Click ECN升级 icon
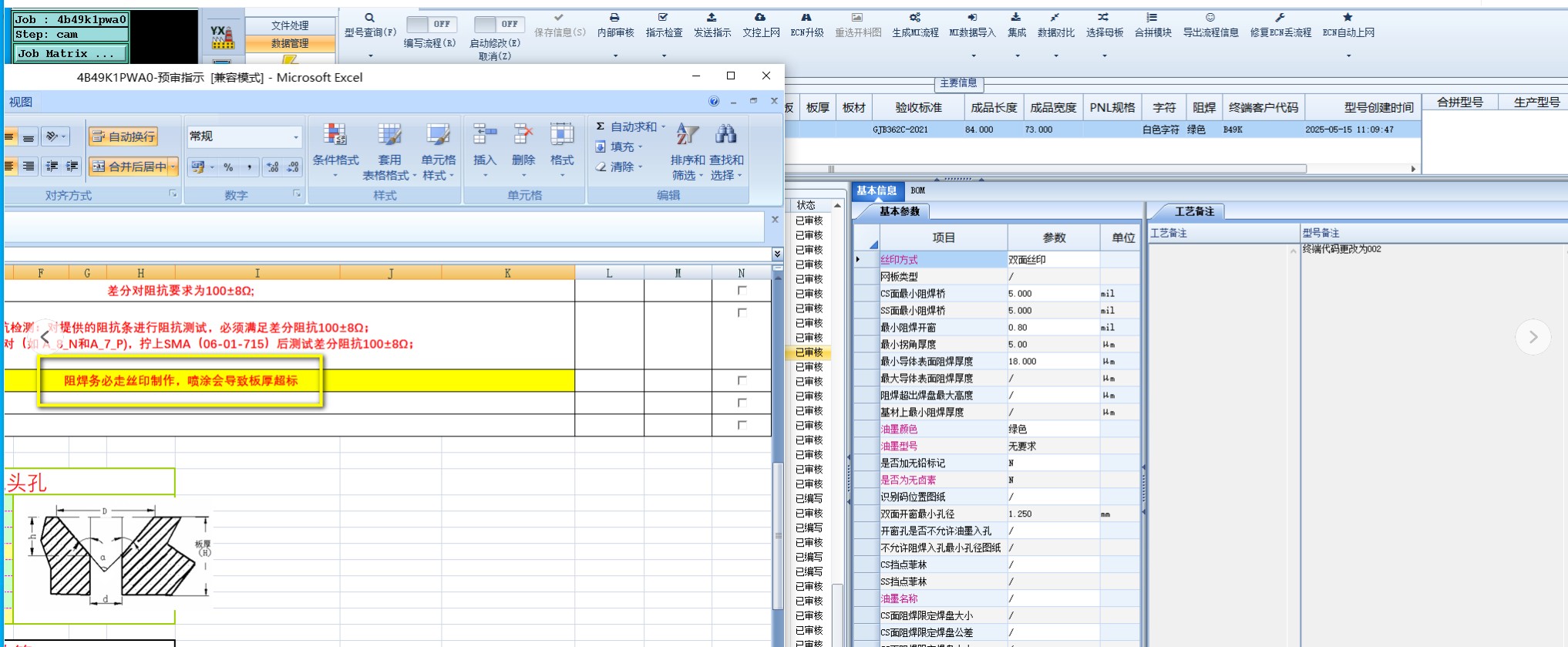This screenshot has height=647, width=1568. 806,17
